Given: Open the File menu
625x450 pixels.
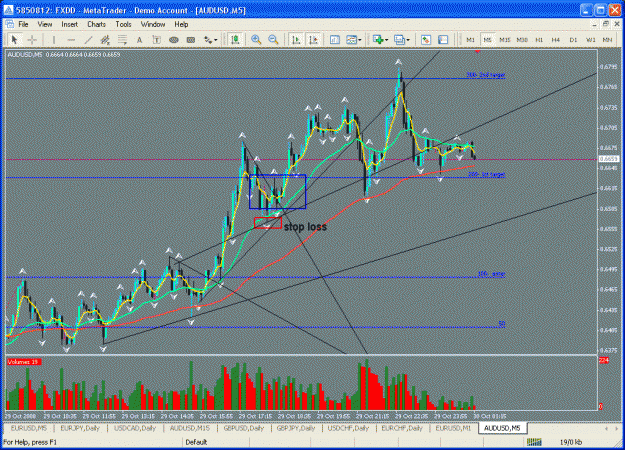Looking at the screenshot, I should (x=24, y=24).
